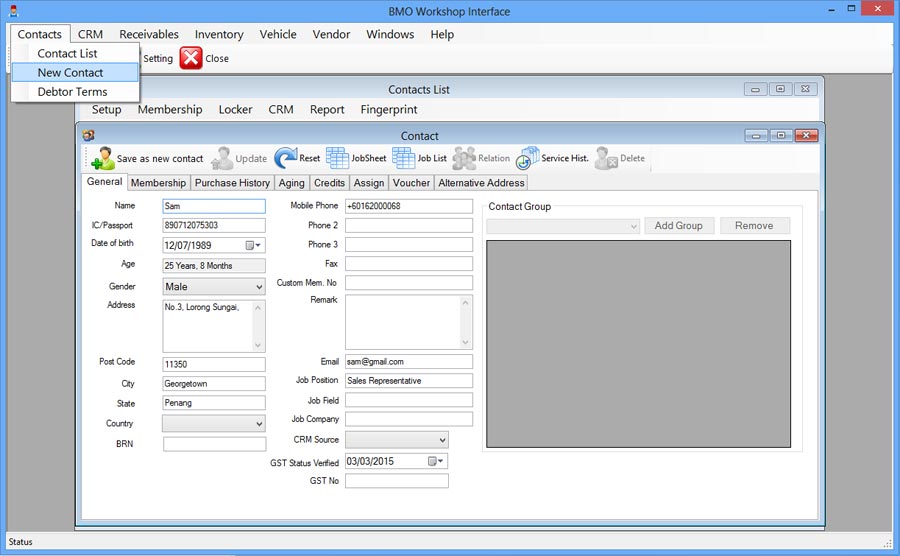Viewport: 900px width, 556px height.
Task: Select Contact List menu entry
Action: click(x=67, y=53)
